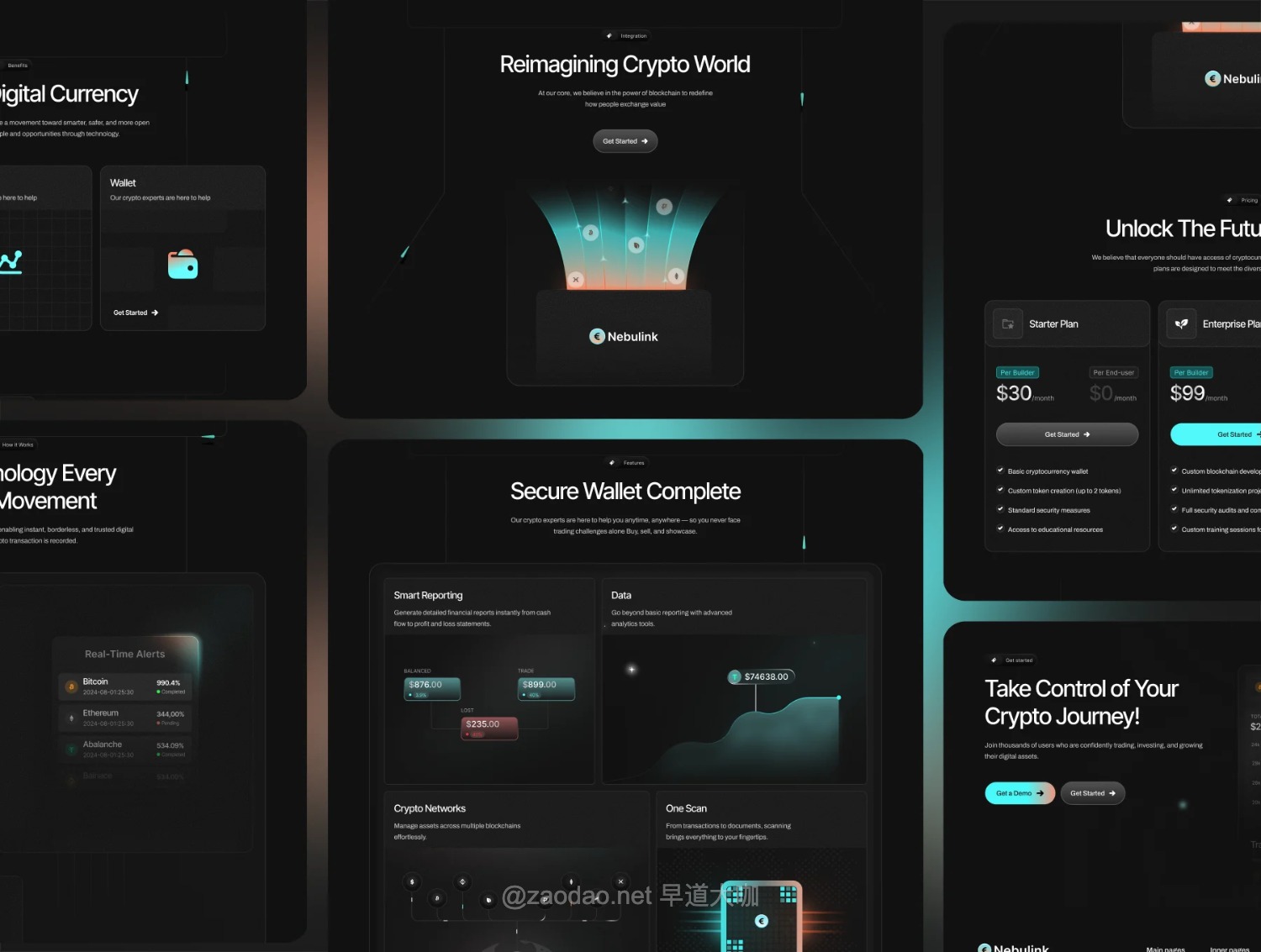The height and width of the screenshot is (952, 1261).
Task: Click the Pricing badge above Unlock The Future
Action: tap(1243, 200)
